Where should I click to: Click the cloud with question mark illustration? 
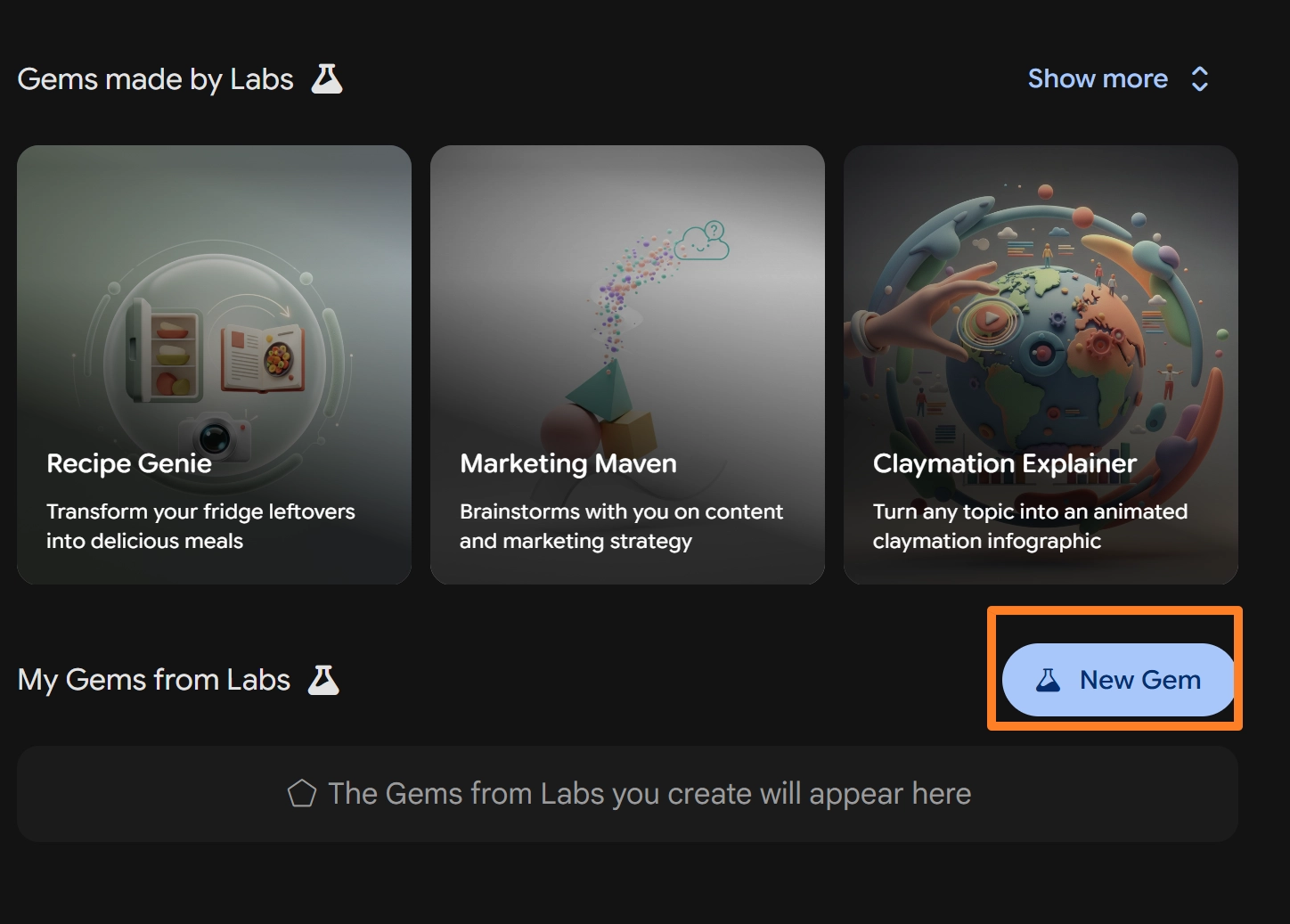tap(702, 241)
